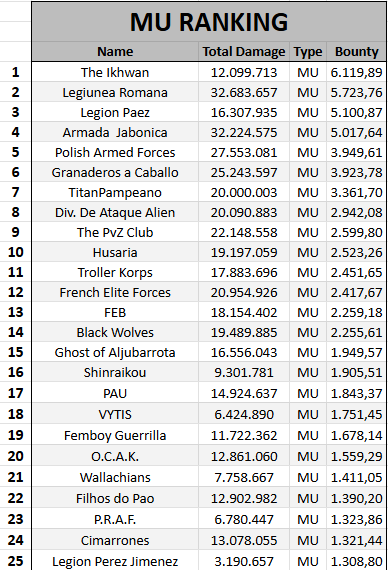Image resolution: width=388 pixels, height=570 pixels.
Task: Select the TitanPampeano name cell
Action: click(x=115, y=192)
